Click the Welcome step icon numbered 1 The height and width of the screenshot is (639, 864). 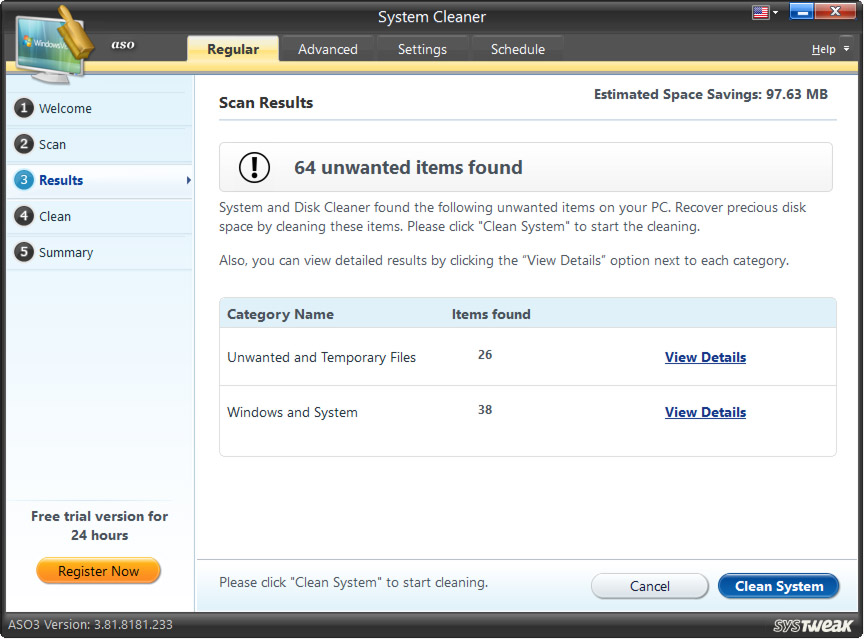pyautogui.click(x=25, y=108)
